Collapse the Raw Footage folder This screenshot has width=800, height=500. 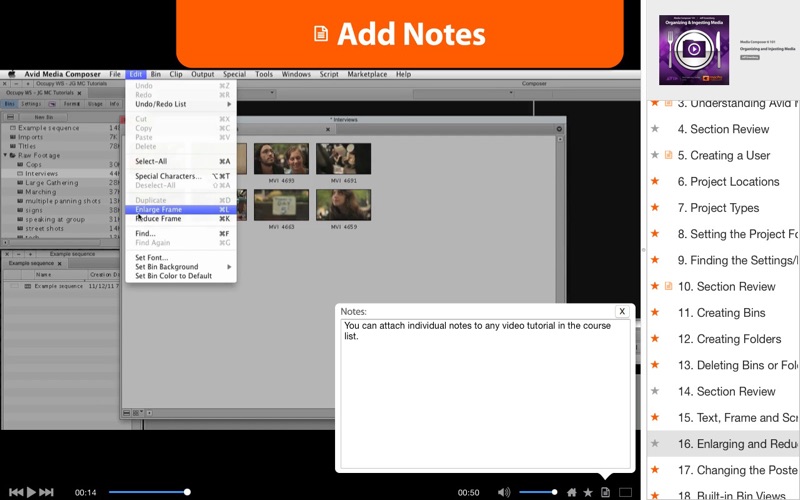(x=6, y=155)
